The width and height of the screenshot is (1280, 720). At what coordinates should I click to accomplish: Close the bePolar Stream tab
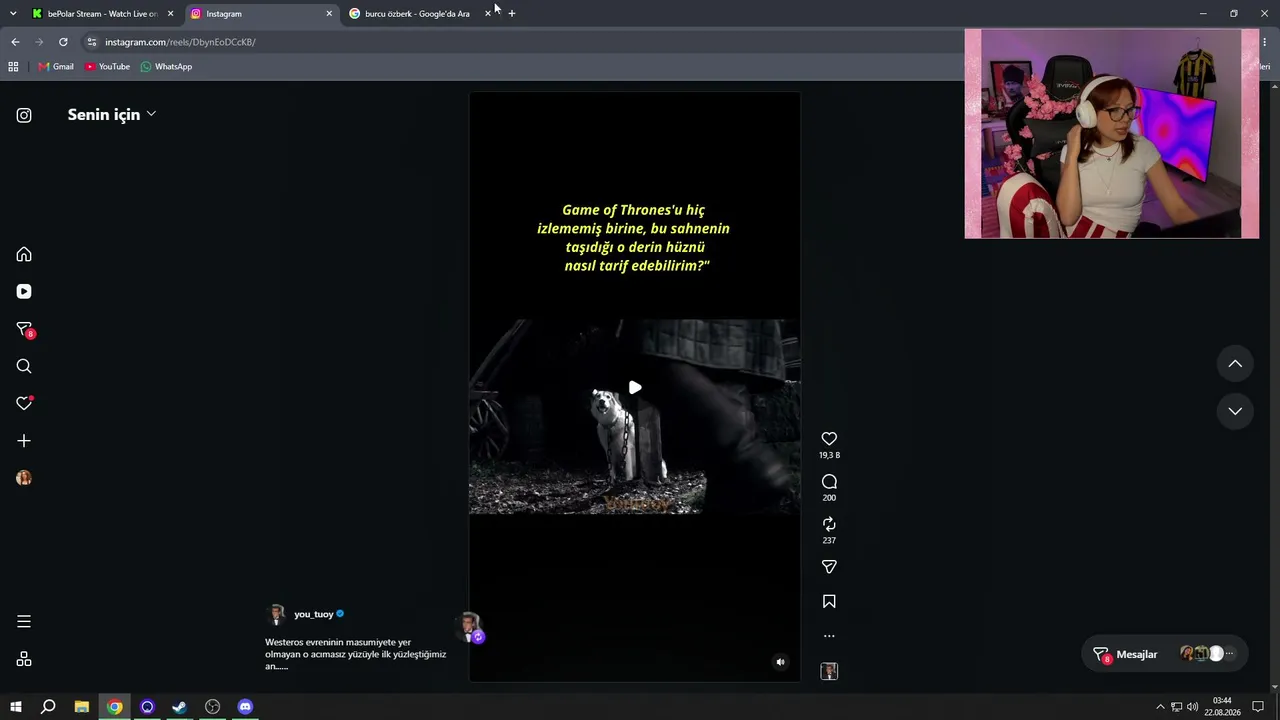coord(170,14)
